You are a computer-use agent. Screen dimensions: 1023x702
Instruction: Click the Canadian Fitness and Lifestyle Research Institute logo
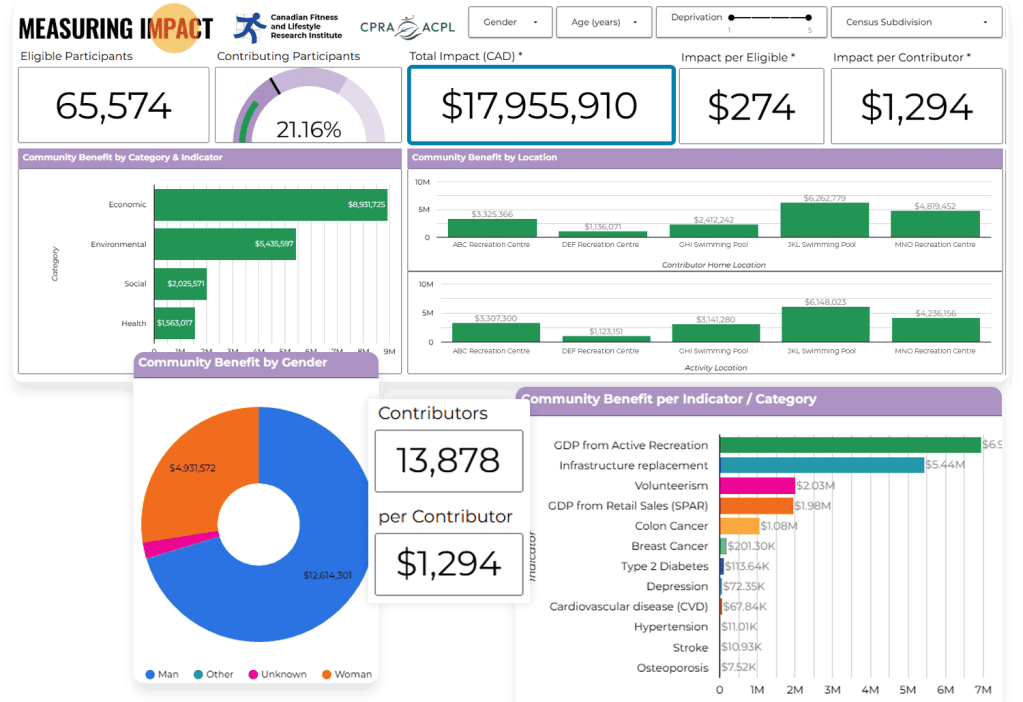[287, 26]
